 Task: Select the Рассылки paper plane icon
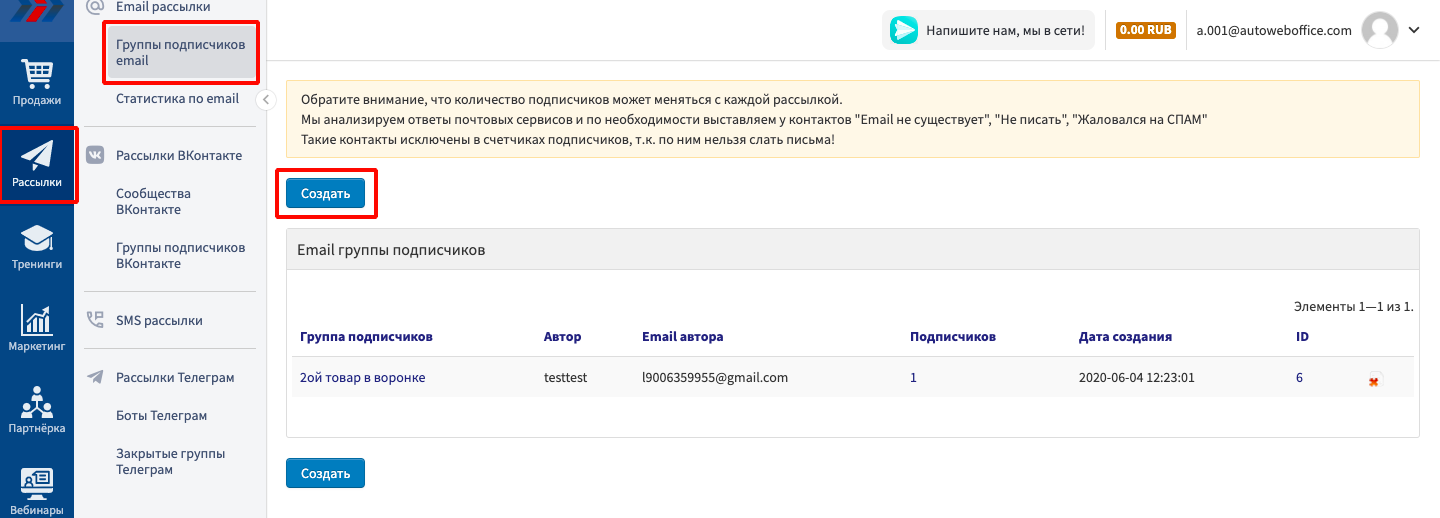point(37,164)
